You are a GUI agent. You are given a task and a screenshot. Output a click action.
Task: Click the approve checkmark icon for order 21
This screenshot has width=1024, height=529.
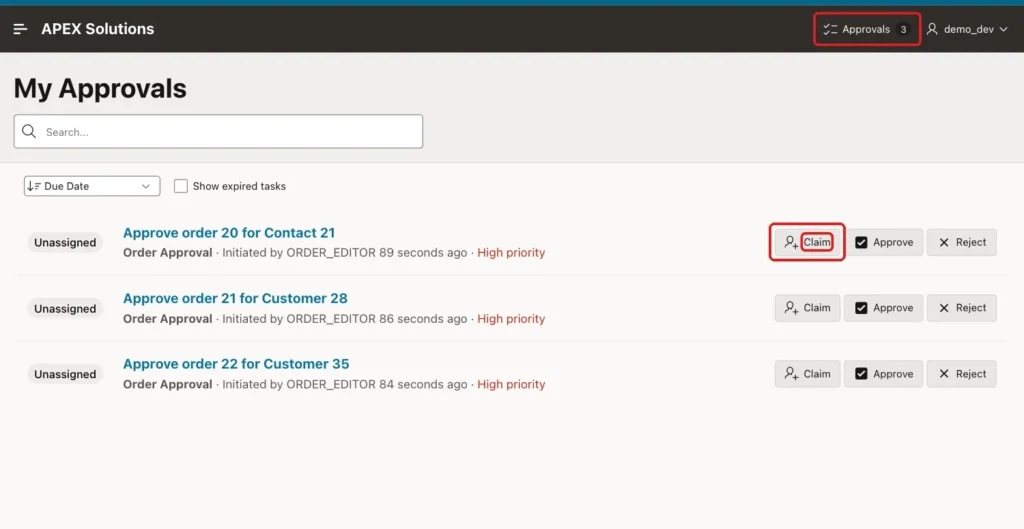coord(861,308)
